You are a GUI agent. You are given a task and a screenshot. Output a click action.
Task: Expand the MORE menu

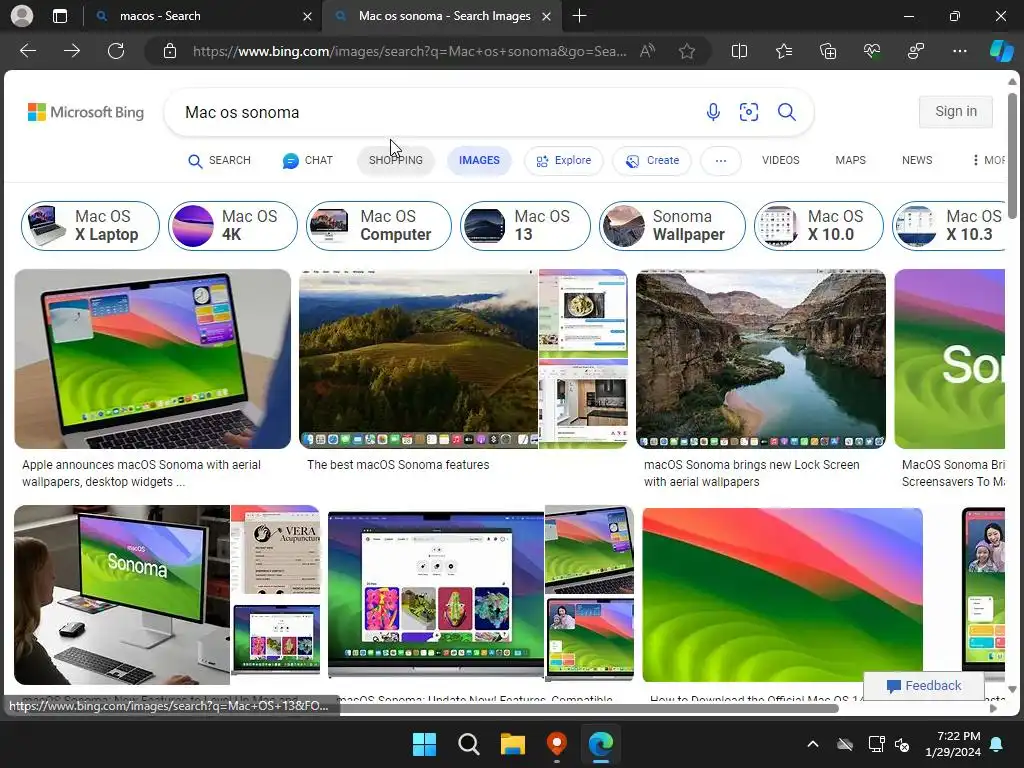click(988, 161)
